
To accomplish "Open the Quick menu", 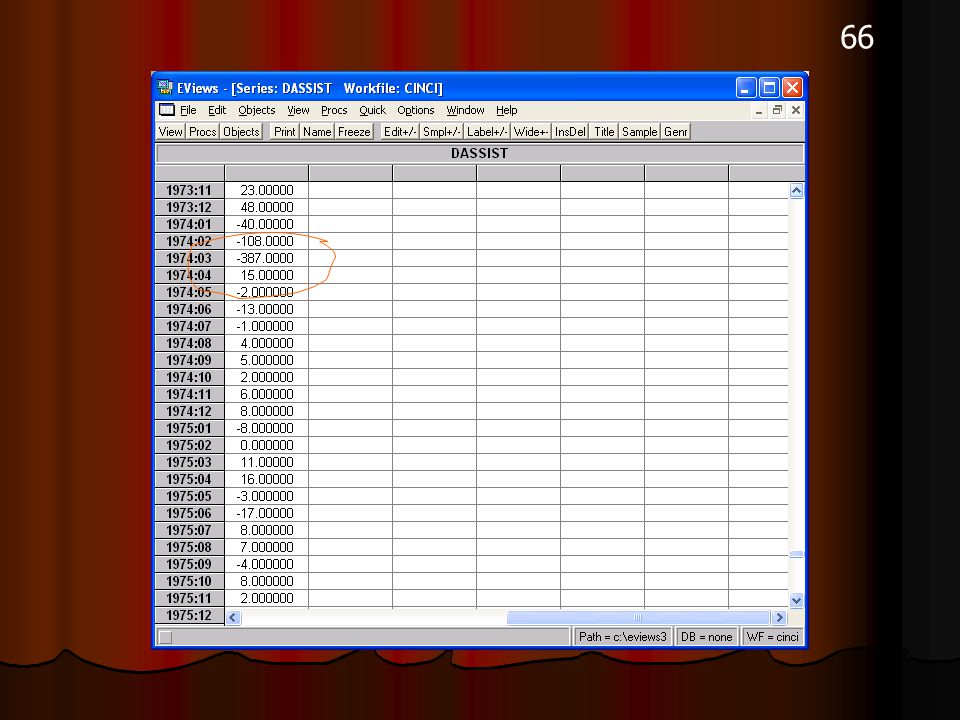I will 372,110.
